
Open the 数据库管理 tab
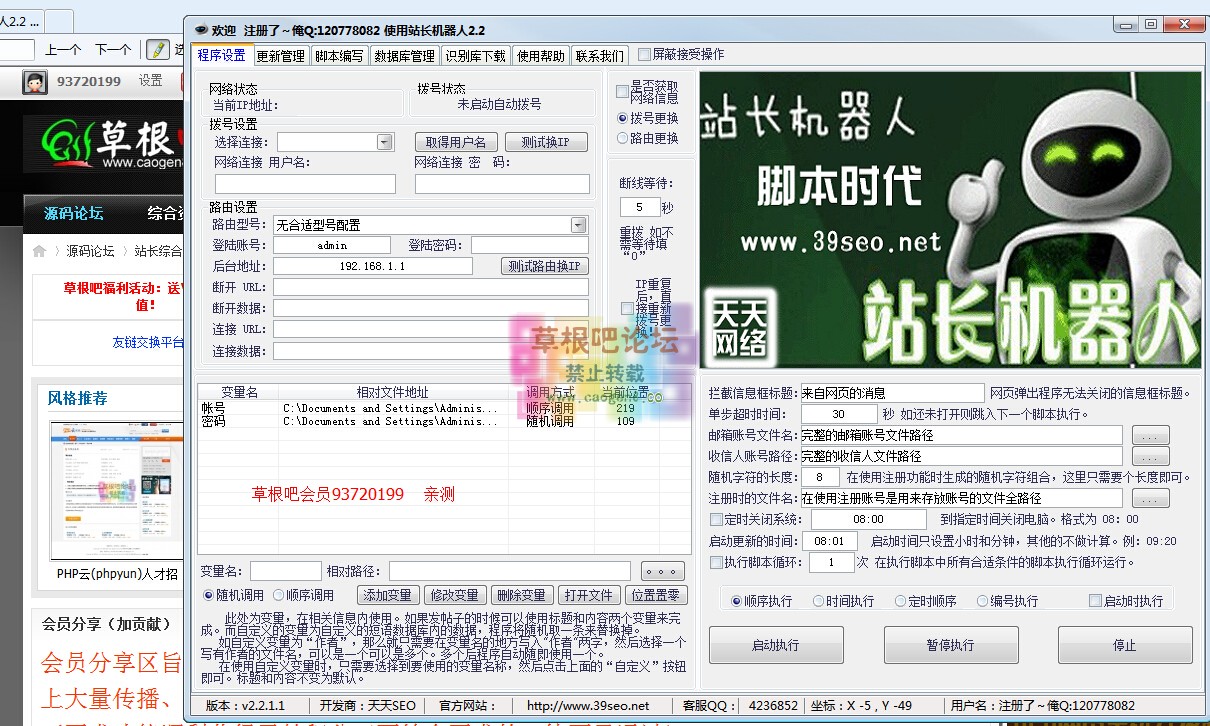tap(404, 56)
